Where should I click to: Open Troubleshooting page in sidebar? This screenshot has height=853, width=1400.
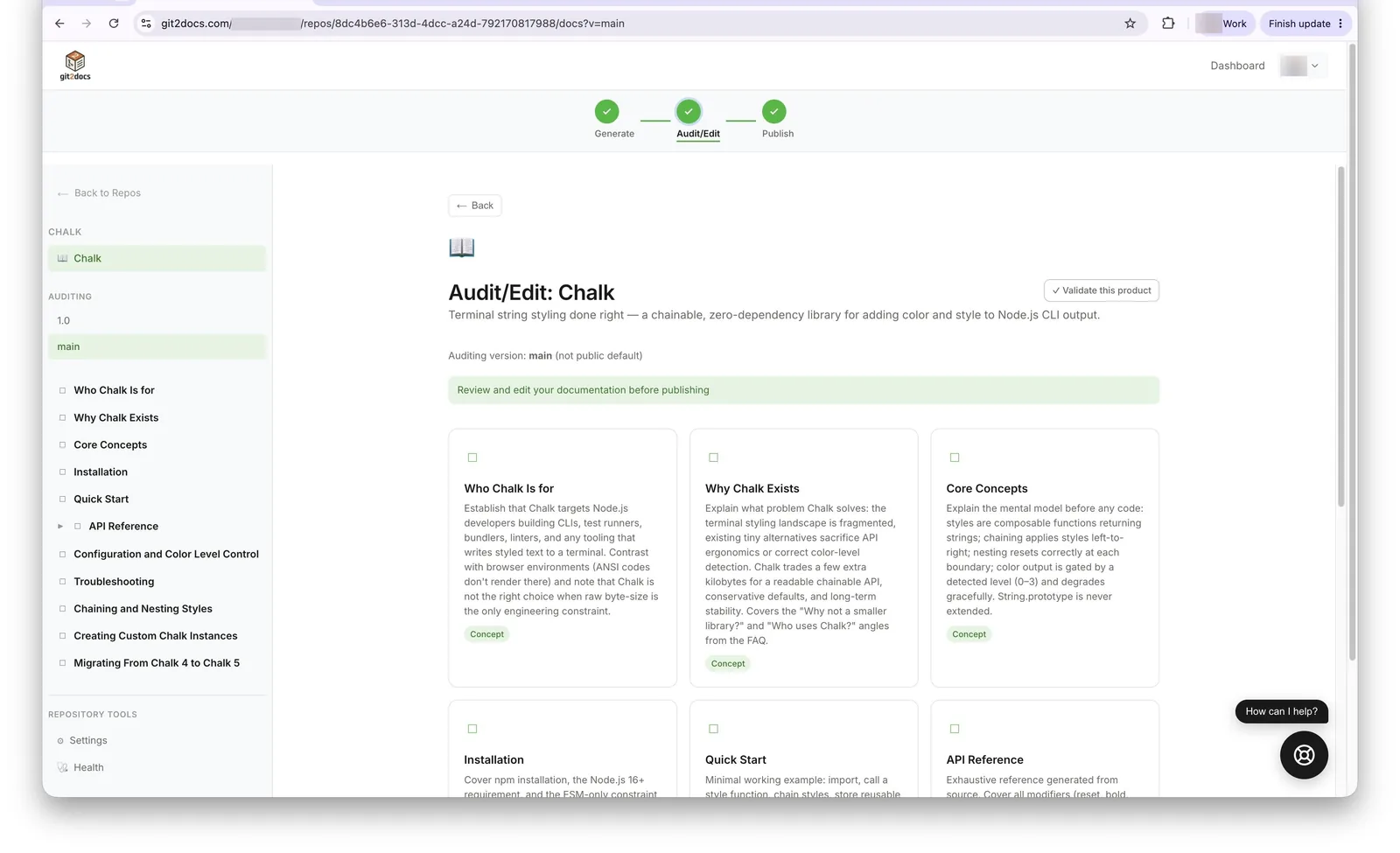pos(114,582)
